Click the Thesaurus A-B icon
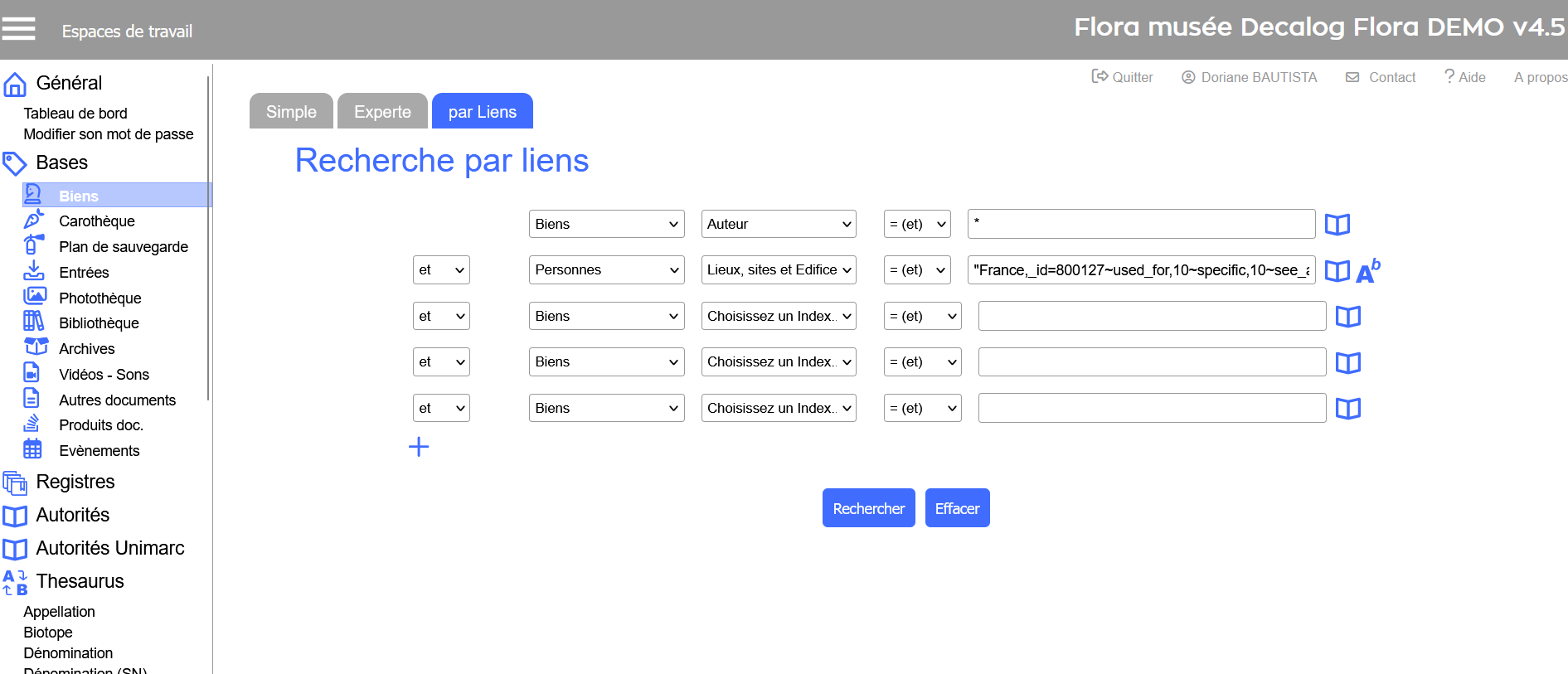Viewport: 1568px width, 674px height. (x=15, y=582)
